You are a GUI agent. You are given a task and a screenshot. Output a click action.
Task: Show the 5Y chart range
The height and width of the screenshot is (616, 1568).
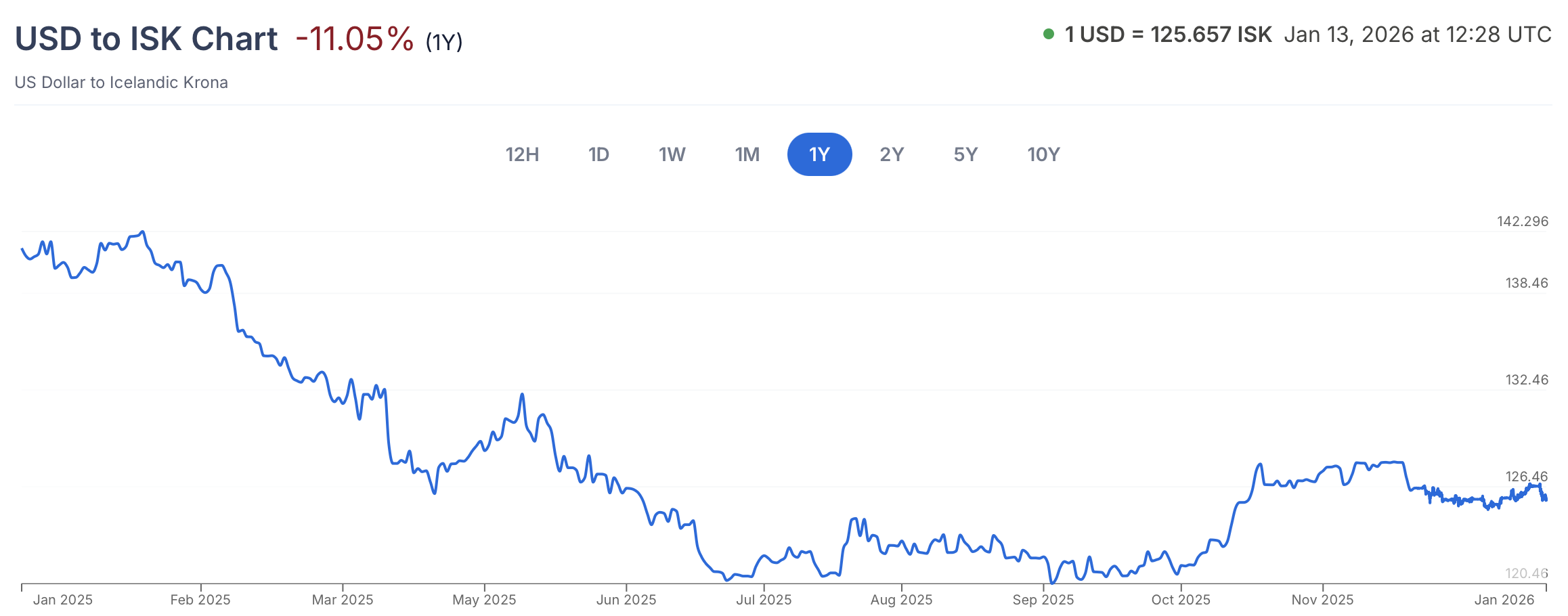(965, 154)
